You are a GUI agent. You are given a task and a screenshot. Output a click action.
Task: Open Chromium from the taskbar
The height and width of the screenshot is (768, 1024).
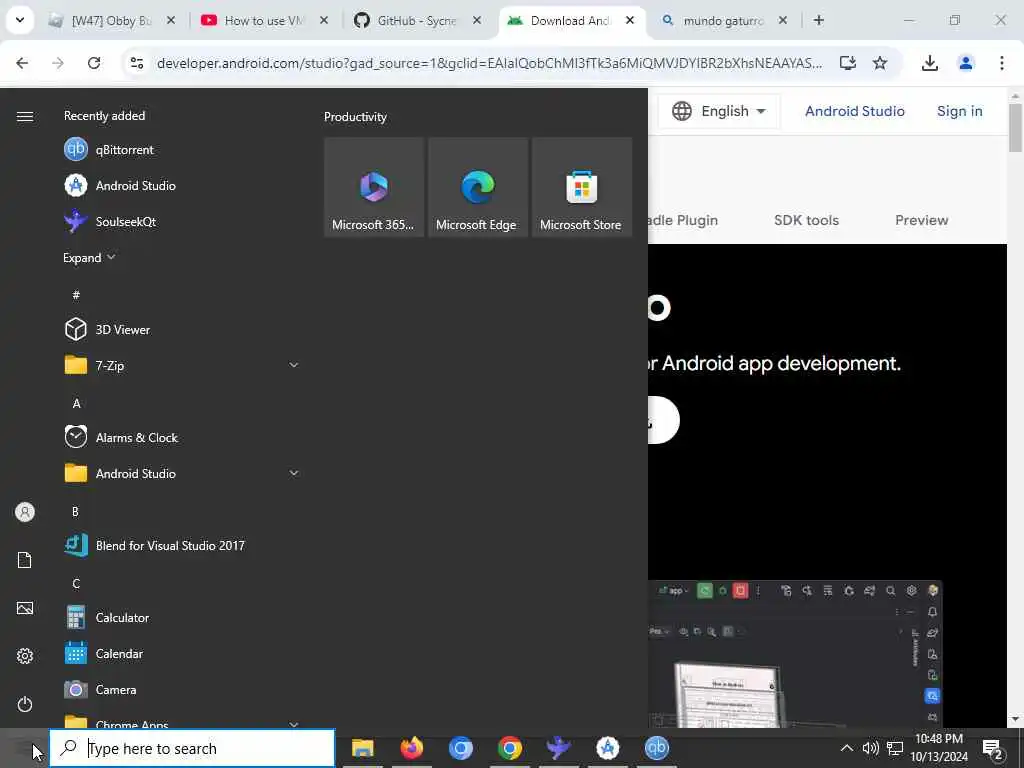(x=460, y=748)
